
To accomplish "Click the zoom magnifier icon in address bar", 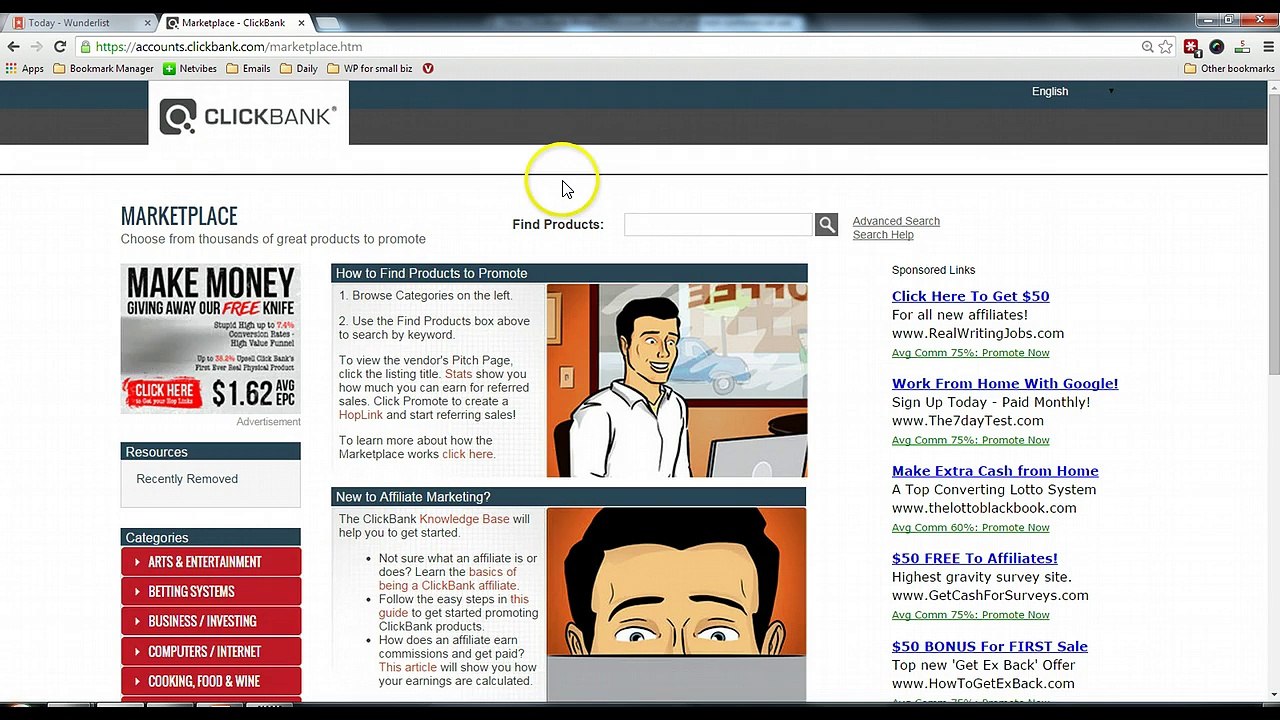I will tap(1148, 47).
